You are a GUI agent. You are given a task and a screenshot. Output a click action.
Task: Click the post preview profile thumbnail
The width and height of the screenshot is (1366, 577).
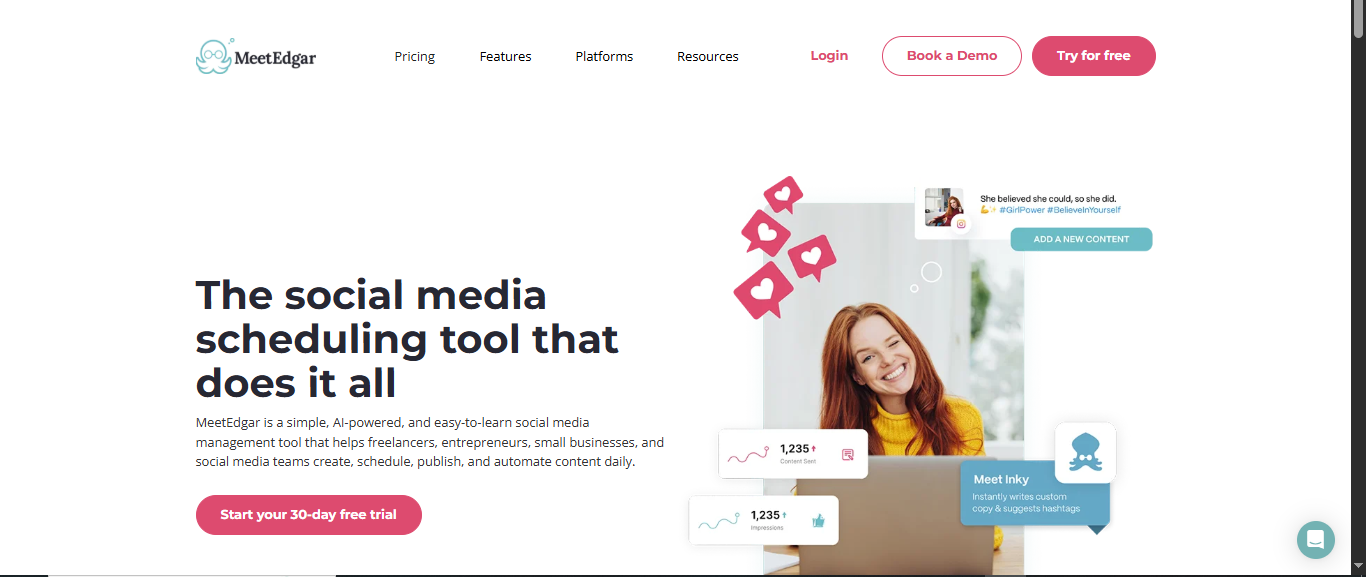pos(943,207)
